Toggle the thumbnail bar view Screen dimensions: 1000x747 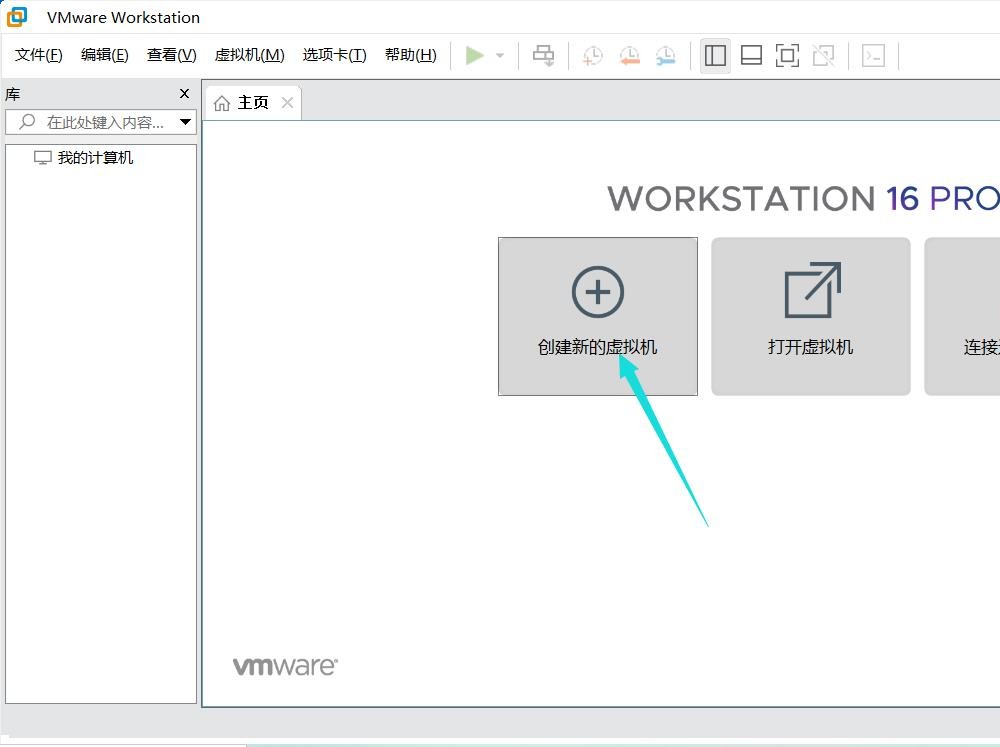click(751, 56)
